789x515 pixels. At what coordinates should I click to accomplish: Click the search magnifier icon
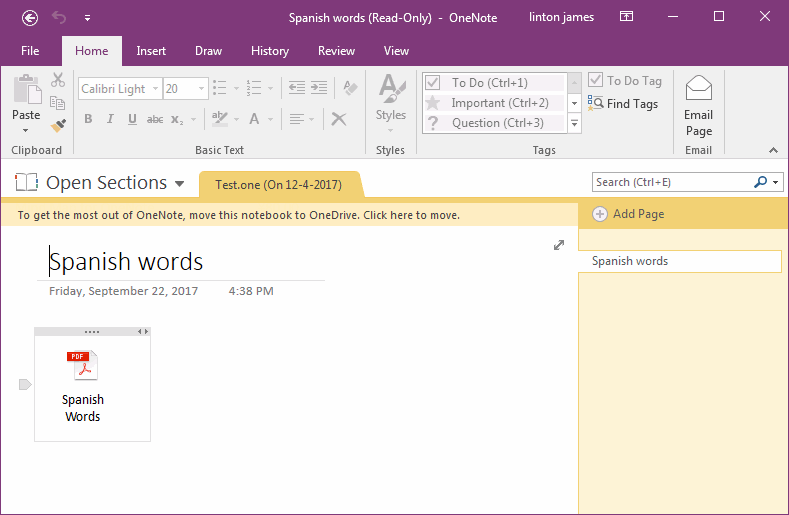[760, 182]
